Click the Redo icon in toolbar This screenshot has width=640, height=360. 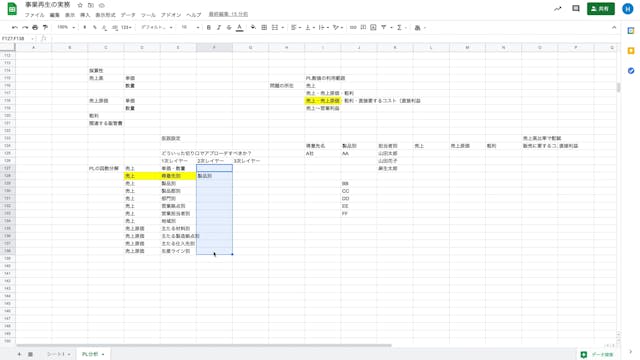point(25,27)
